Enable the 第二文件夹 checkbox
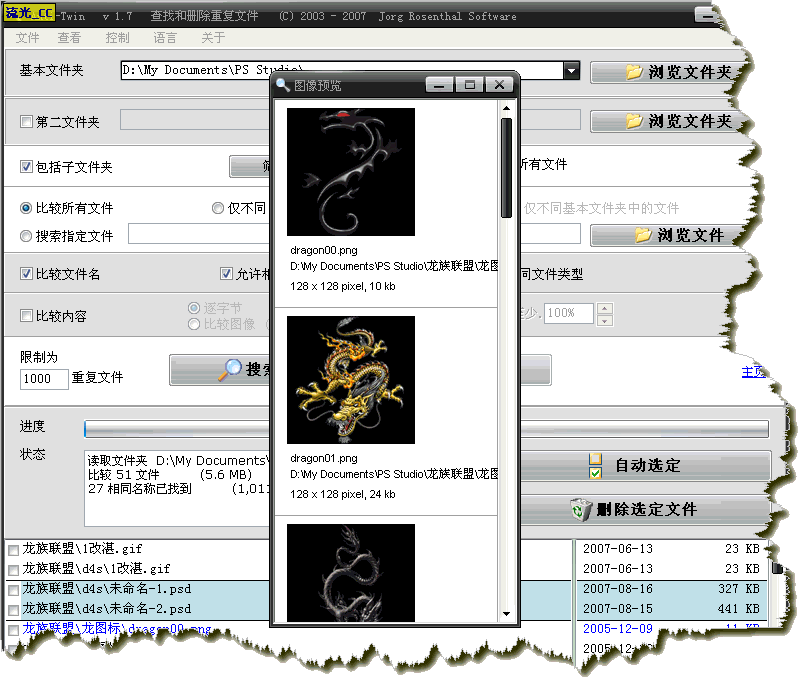 27,122
